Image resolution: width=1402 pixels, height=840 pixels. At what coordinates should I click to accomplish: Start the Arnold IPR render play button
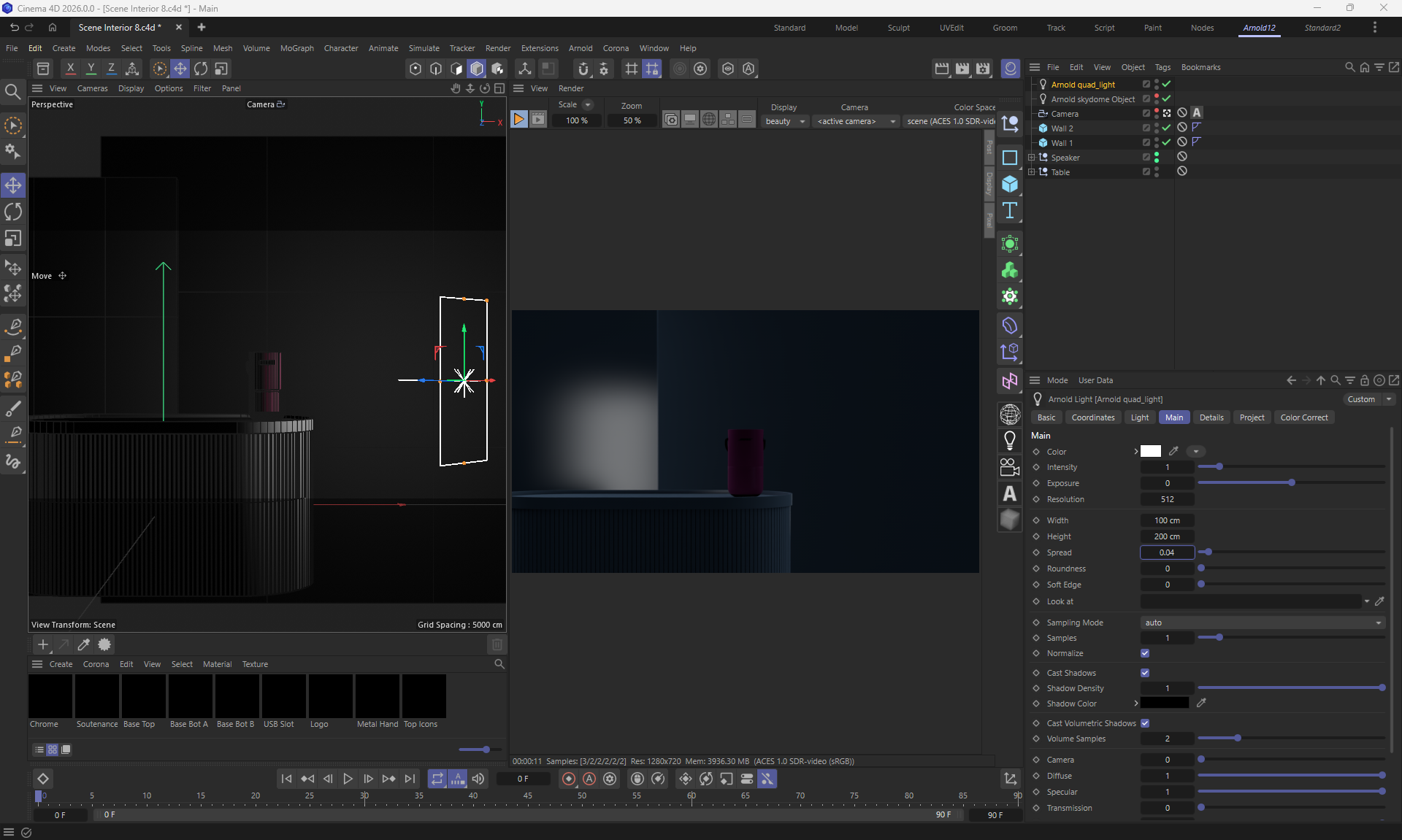(518, 120)
